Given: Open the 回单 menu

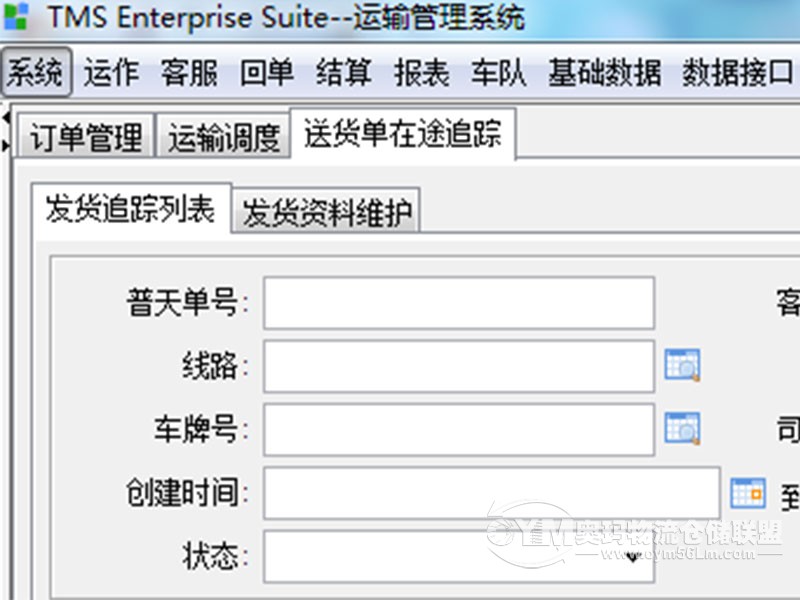Looking at the screenshot, I should [267, 72].
